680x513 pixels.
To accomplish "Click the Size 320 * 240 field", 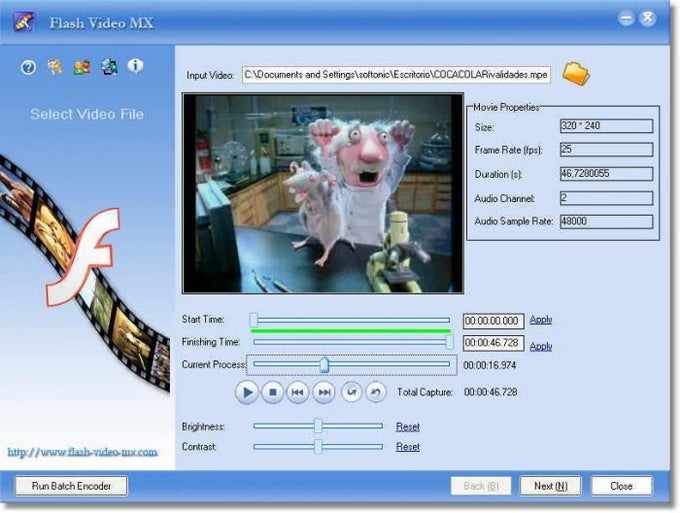I will tap(606, 126).
